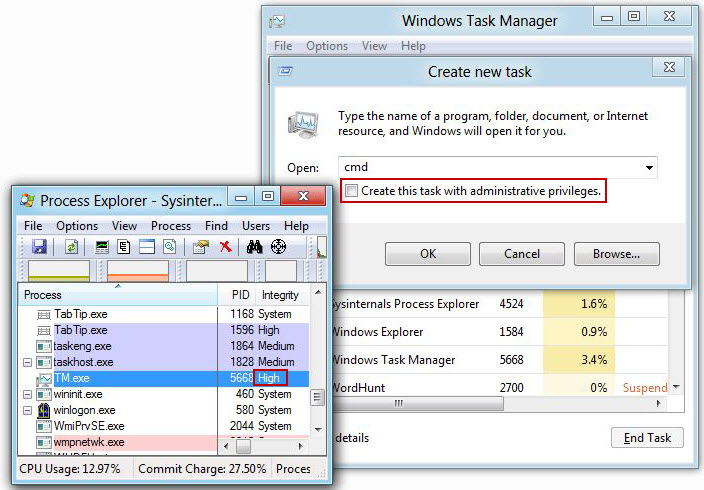Sort by the Integrity column header
Image resolution: width=704 pixels, height=490 pixels.
[280, 295]
